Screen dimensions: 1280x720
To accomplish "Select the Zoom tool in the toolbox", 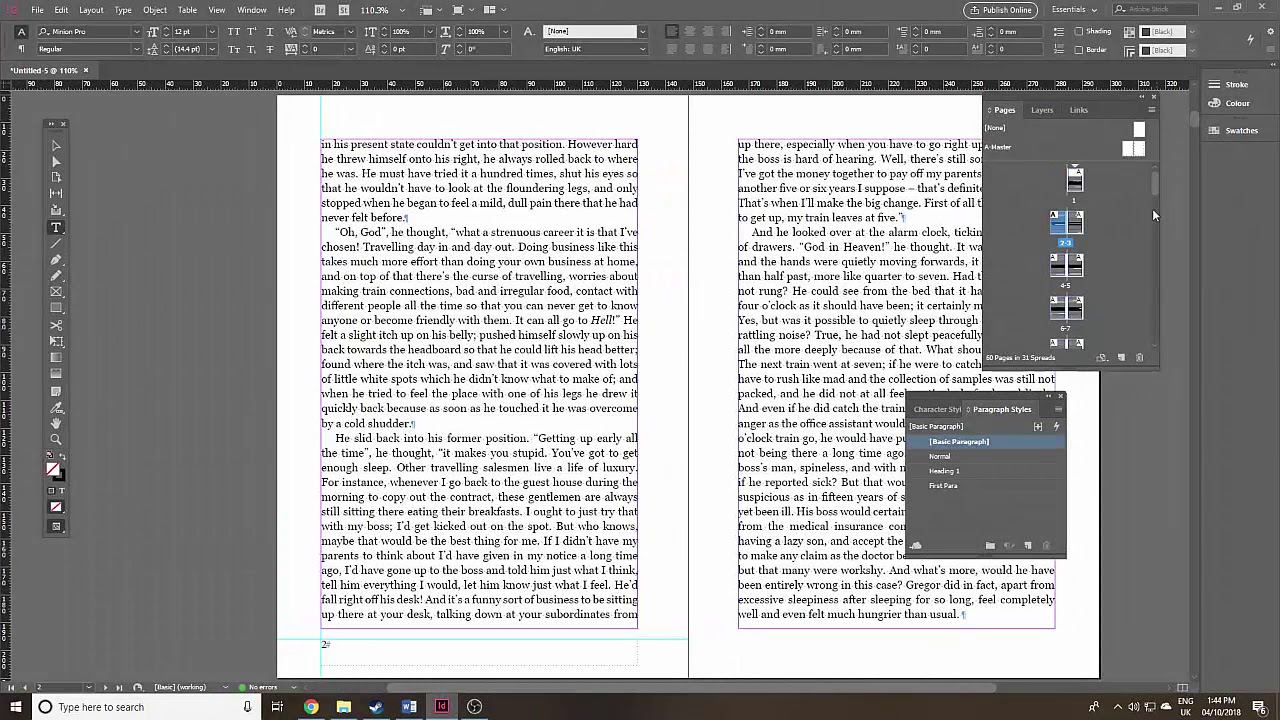I will tap(56, 440).
